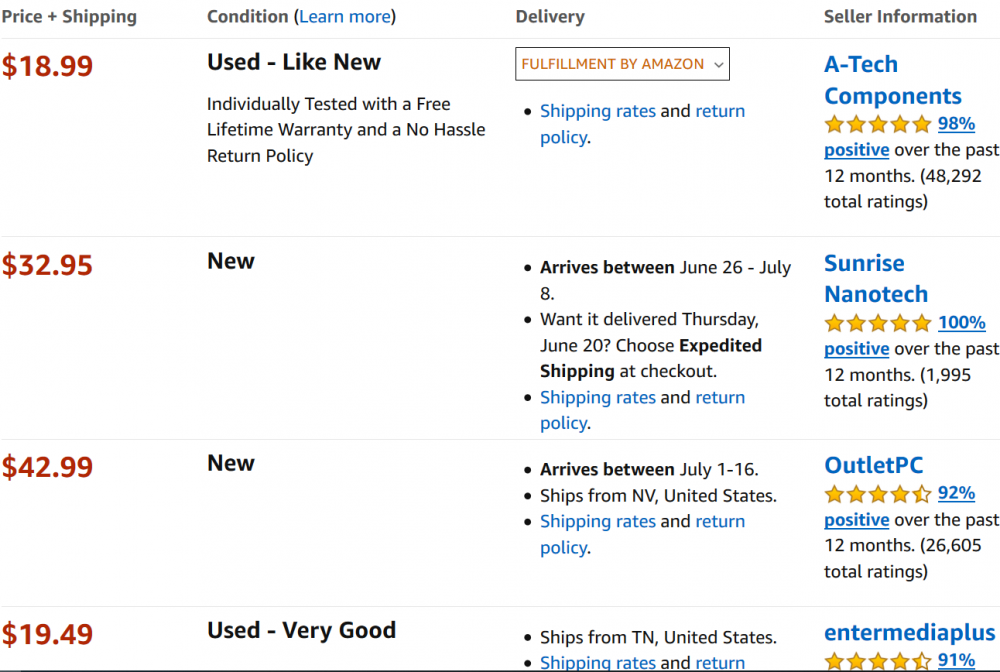Click the Fulfillment by Amazon chevron arrow
This screenshot has width=1000, height=672.
pos(719,64)
